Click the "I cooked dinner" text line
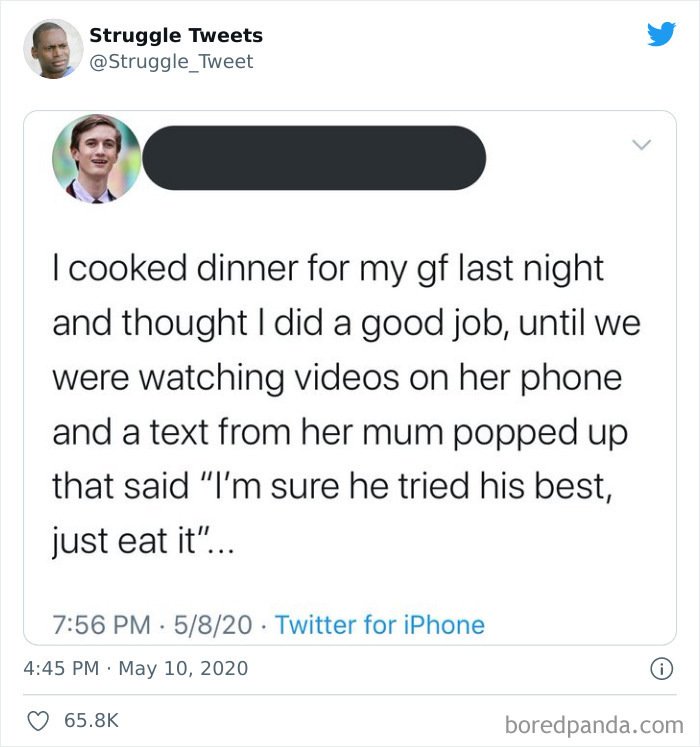 coord(328,268)
